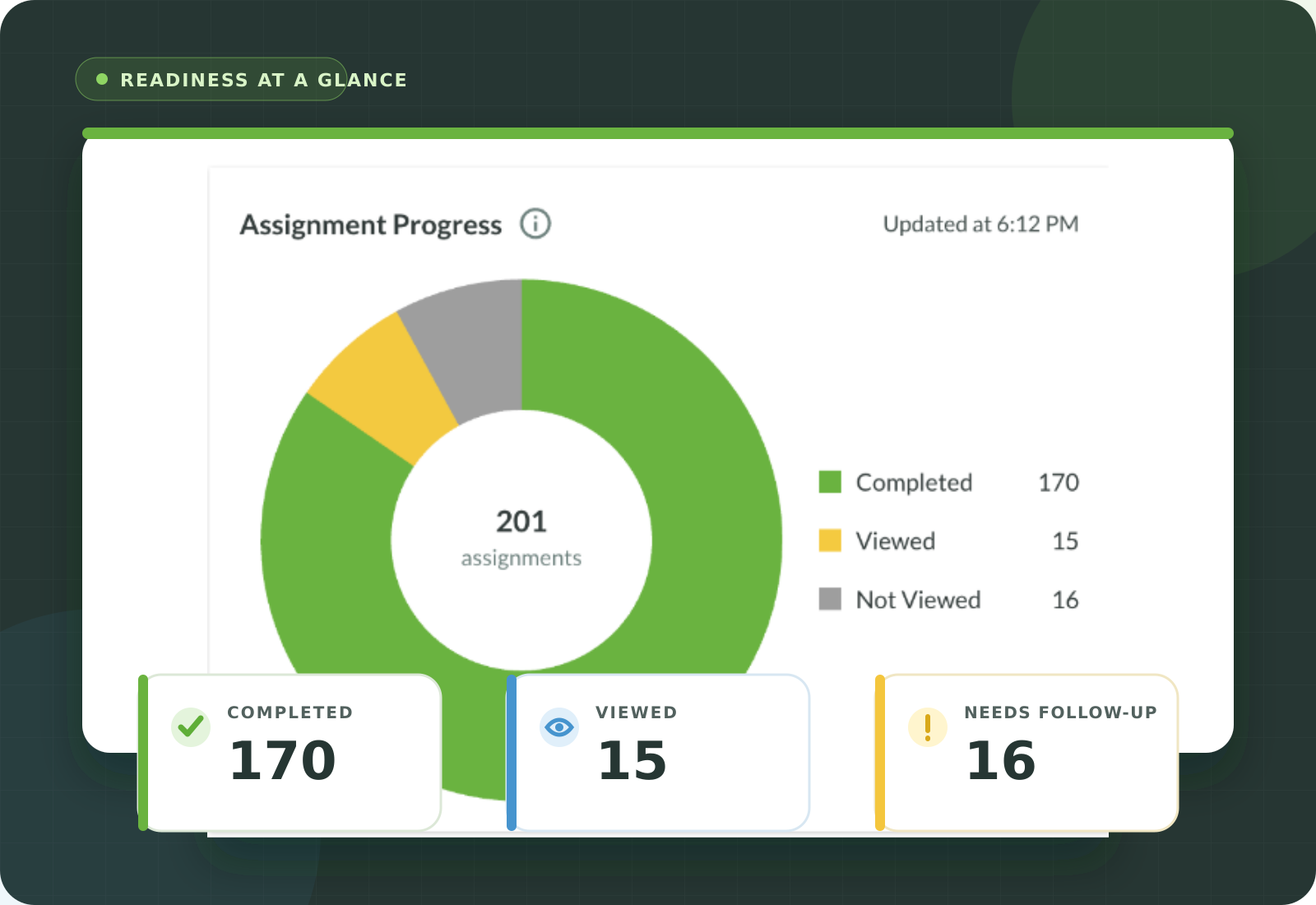Click the info icon beside Assignment Progress
1316x905 pixels.
coord(535,223)
